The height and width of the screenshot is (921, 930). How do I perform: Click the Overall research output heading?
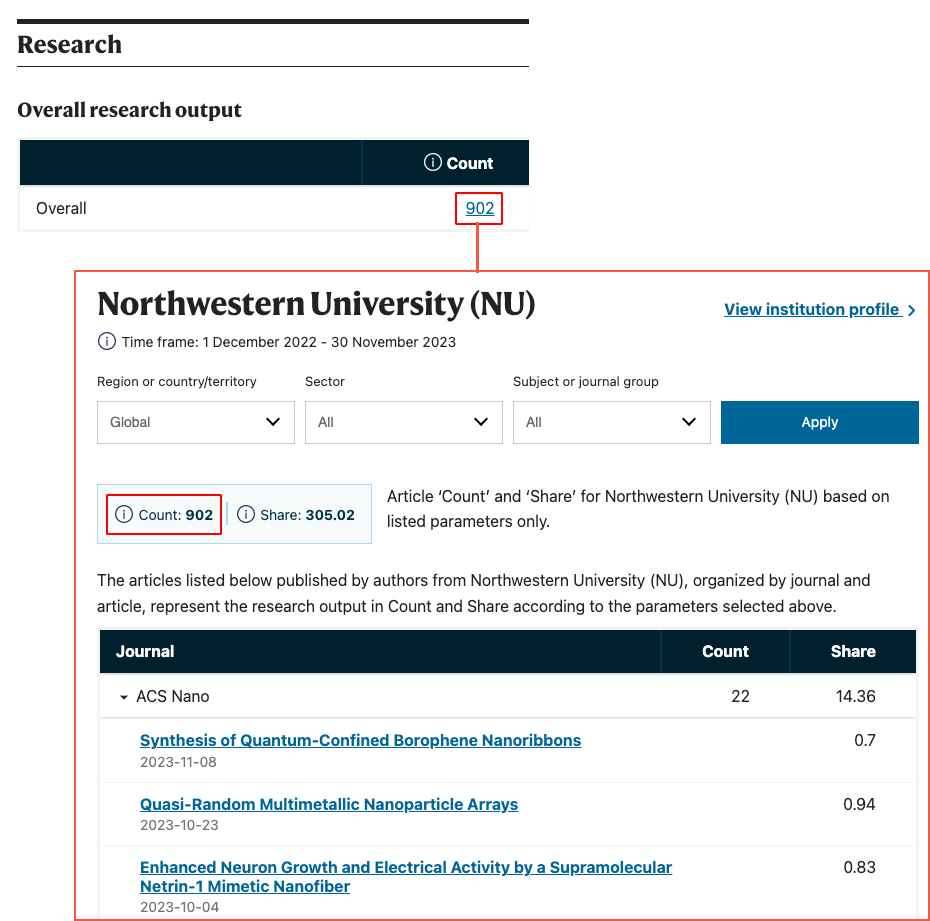pyautogui.click(x=129, y=110)
